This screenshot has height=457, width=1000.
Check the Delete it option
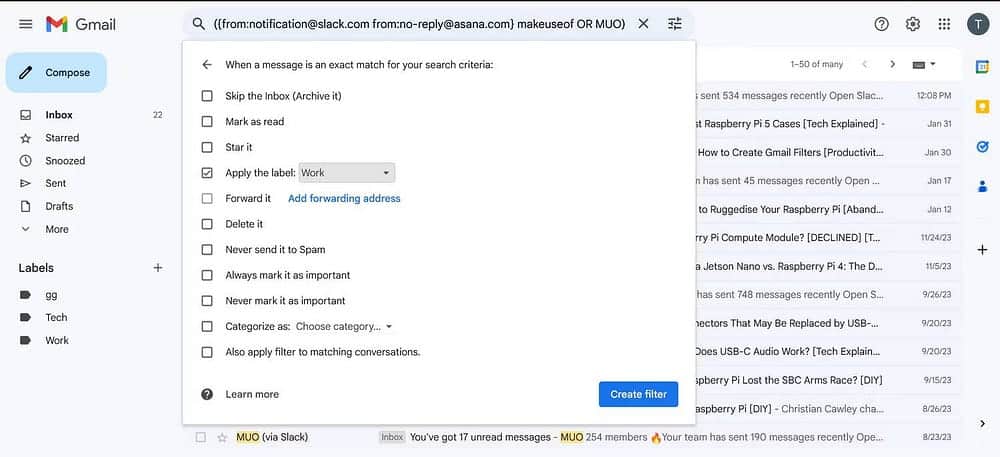tap(207, 224)
